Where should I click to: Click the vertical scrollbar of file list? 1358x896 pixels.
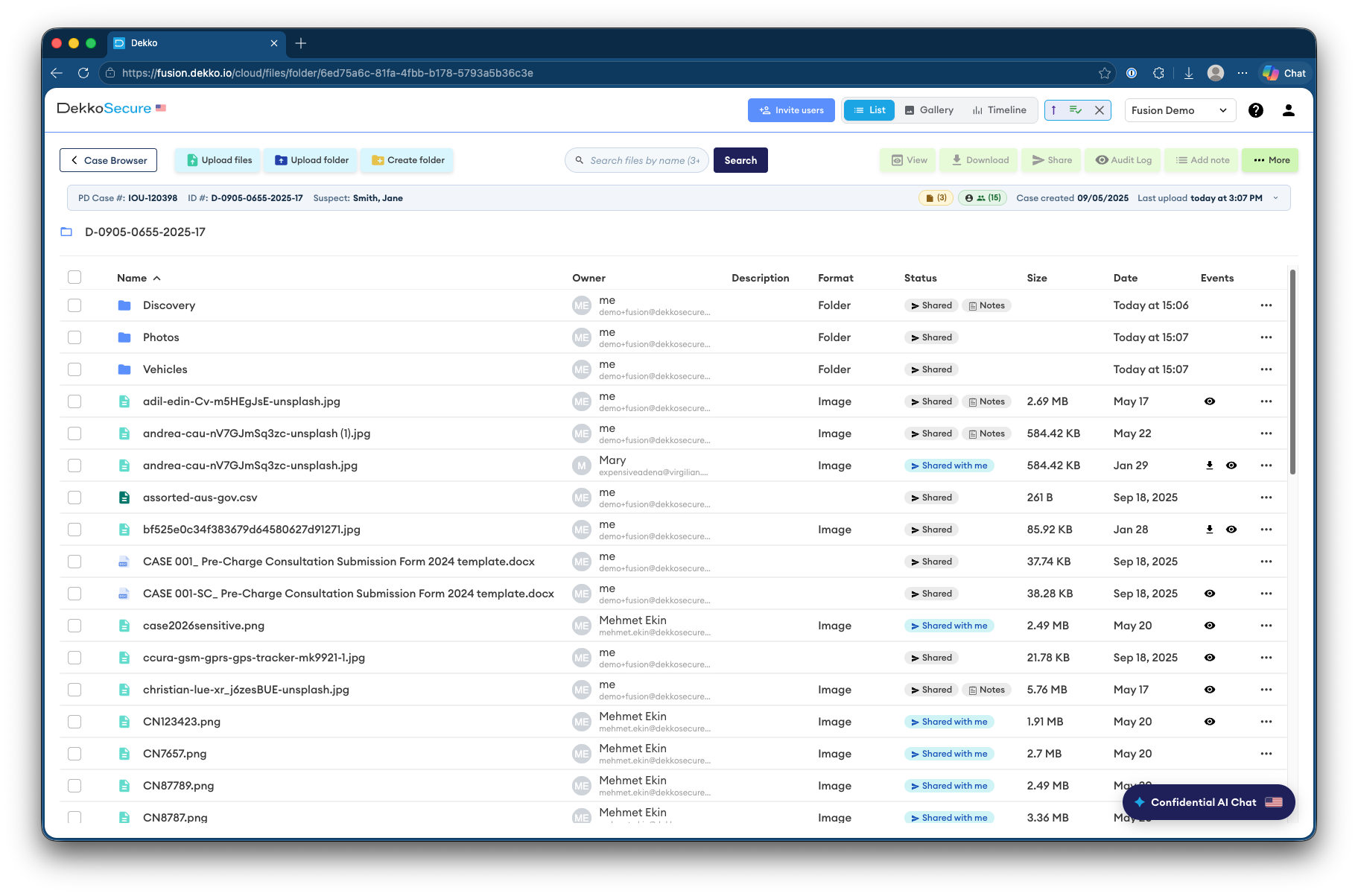point(1292,372)
